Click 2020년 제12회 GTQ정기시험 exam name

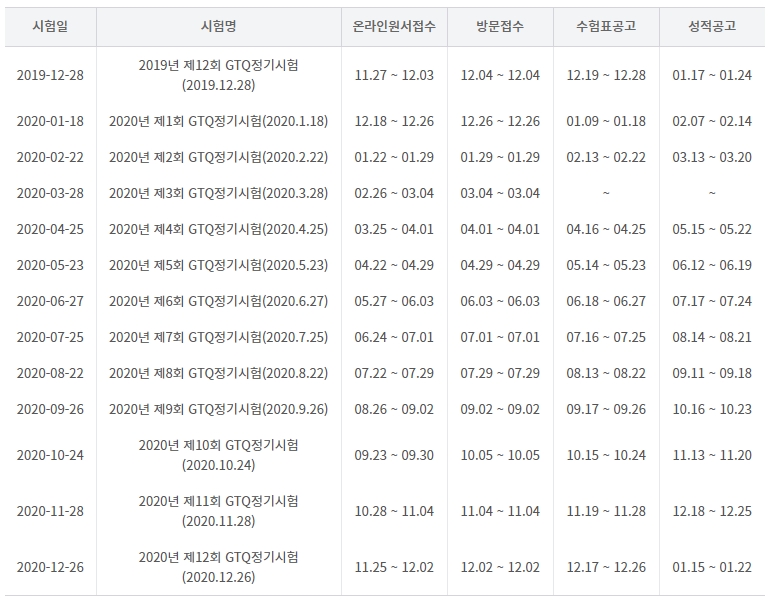point(218,567)
